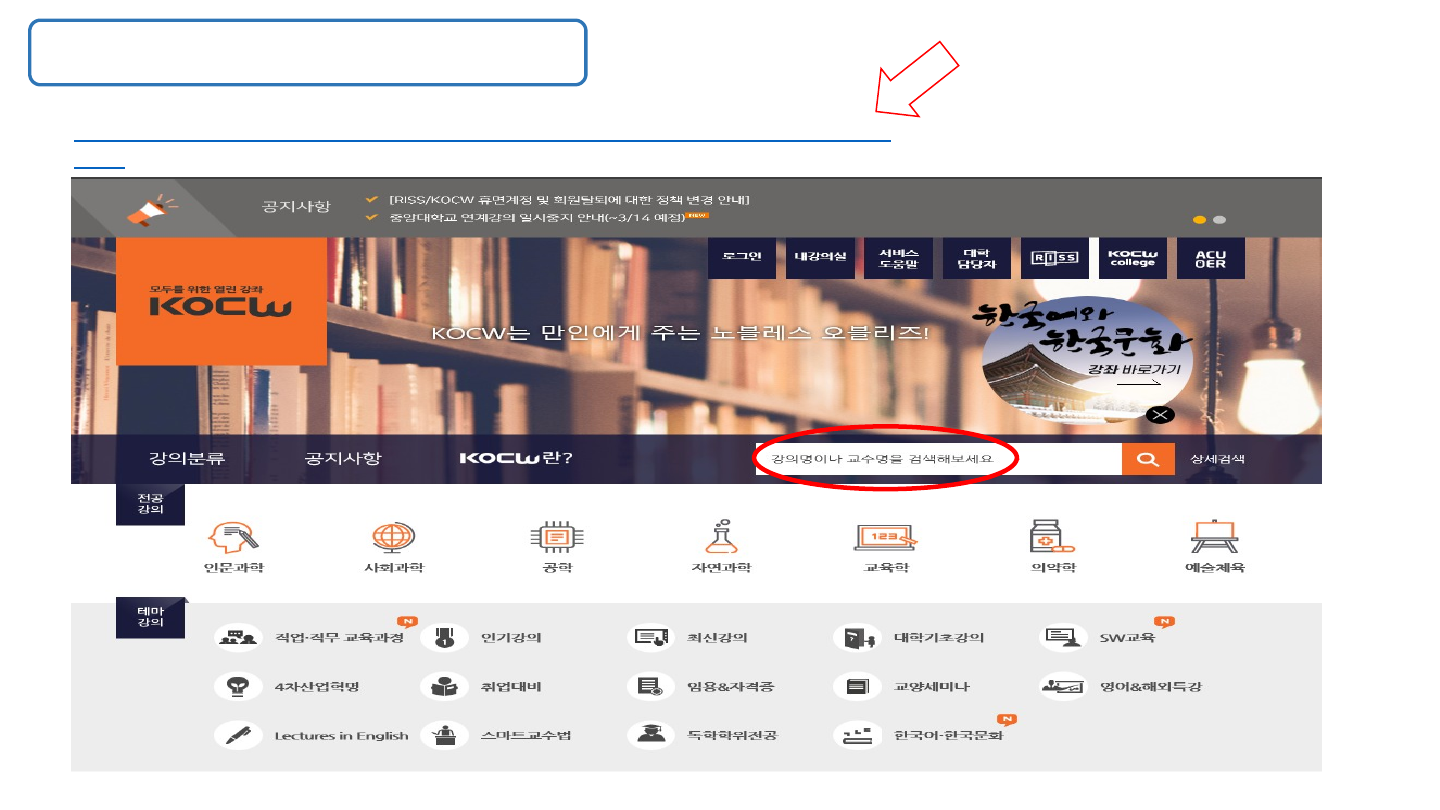Click 상세검색 link

(x=1217, y=459)
